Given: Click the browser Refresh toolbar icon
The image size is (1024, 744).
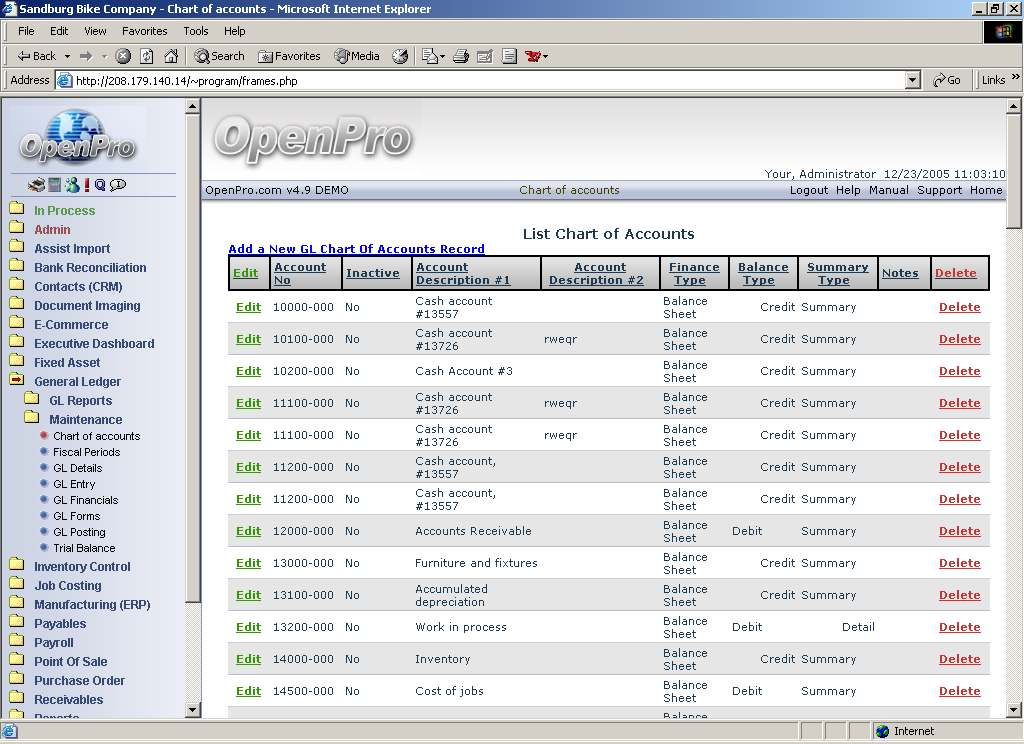Looking at the screenshot, I should pyautogui.click(x=147, y=56).
